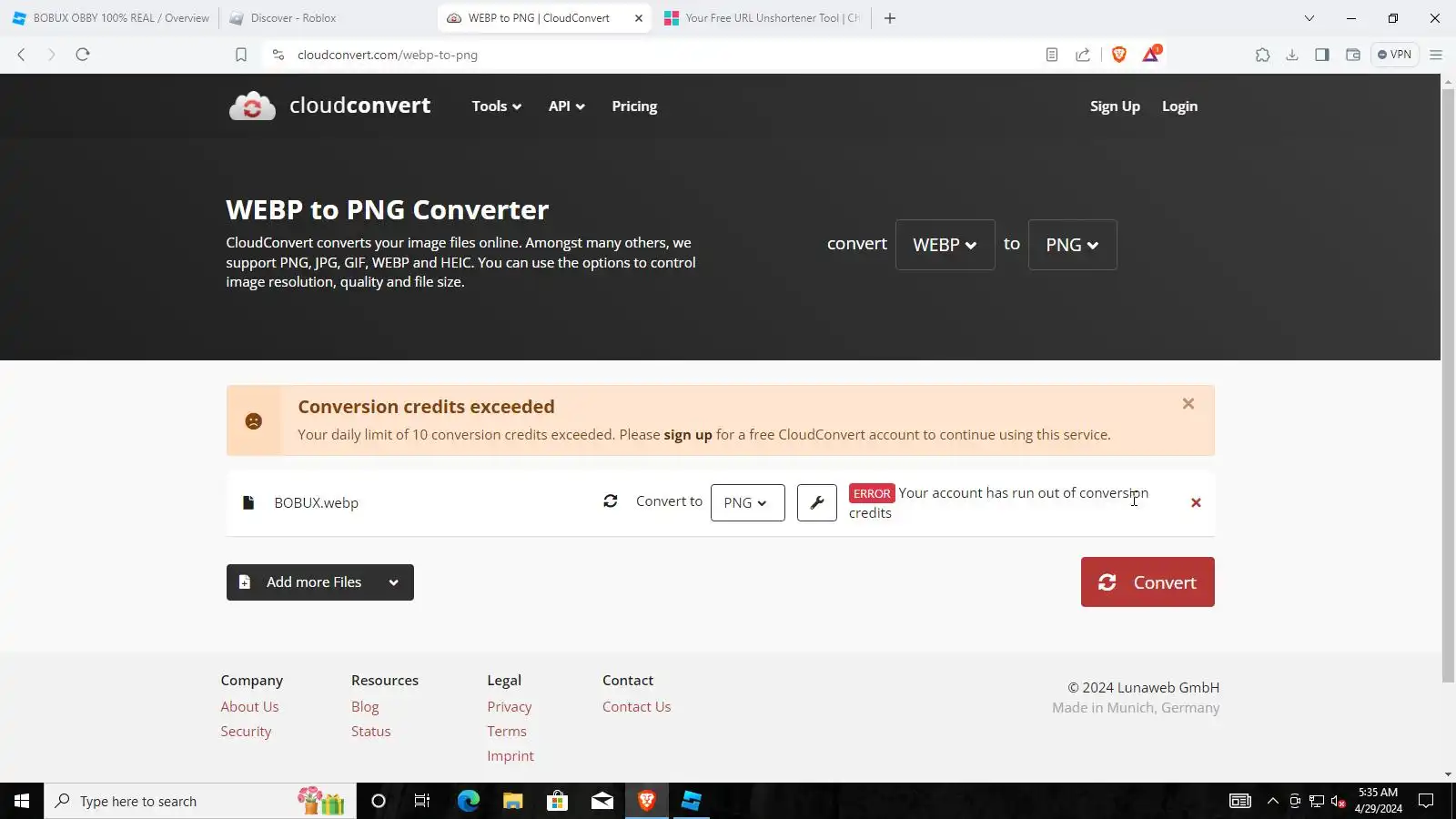Click the red Convert button
Viewport: 1456px width, 819px height.
pos(1148,582)
